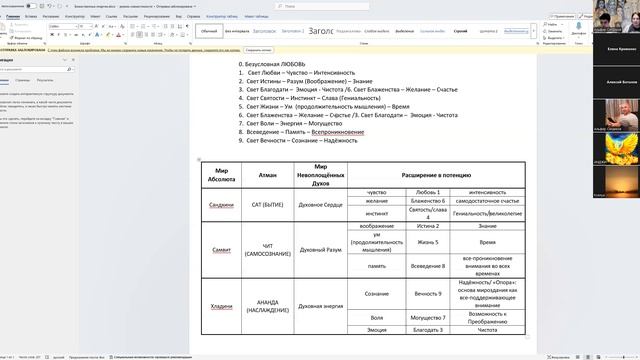Open the Find (Найти) dropdown arrow
The width and height of the screenshot is (640, 360).
click(562, 24)
